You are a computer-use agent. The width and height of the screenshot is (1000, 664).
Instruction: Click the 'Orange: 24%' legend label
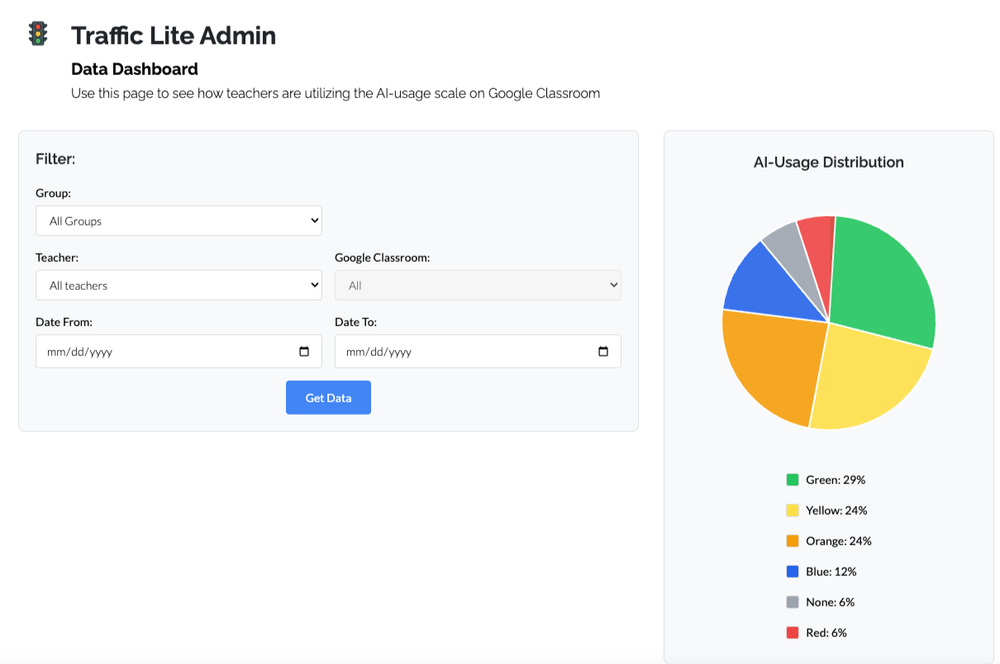(839, 541)
